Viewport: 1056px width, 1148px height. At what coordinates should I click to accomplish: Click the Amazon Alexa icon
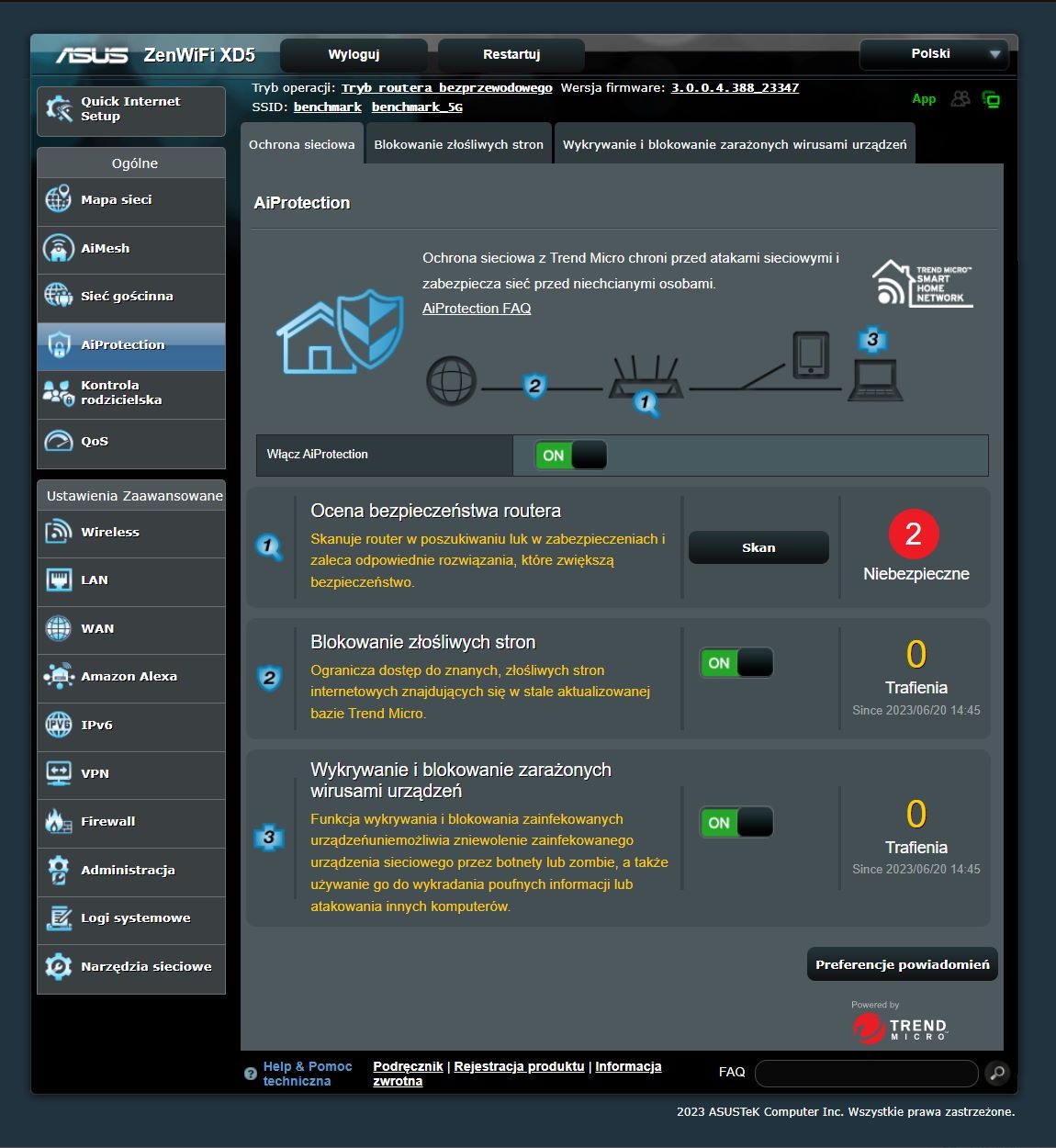point(59,677)
